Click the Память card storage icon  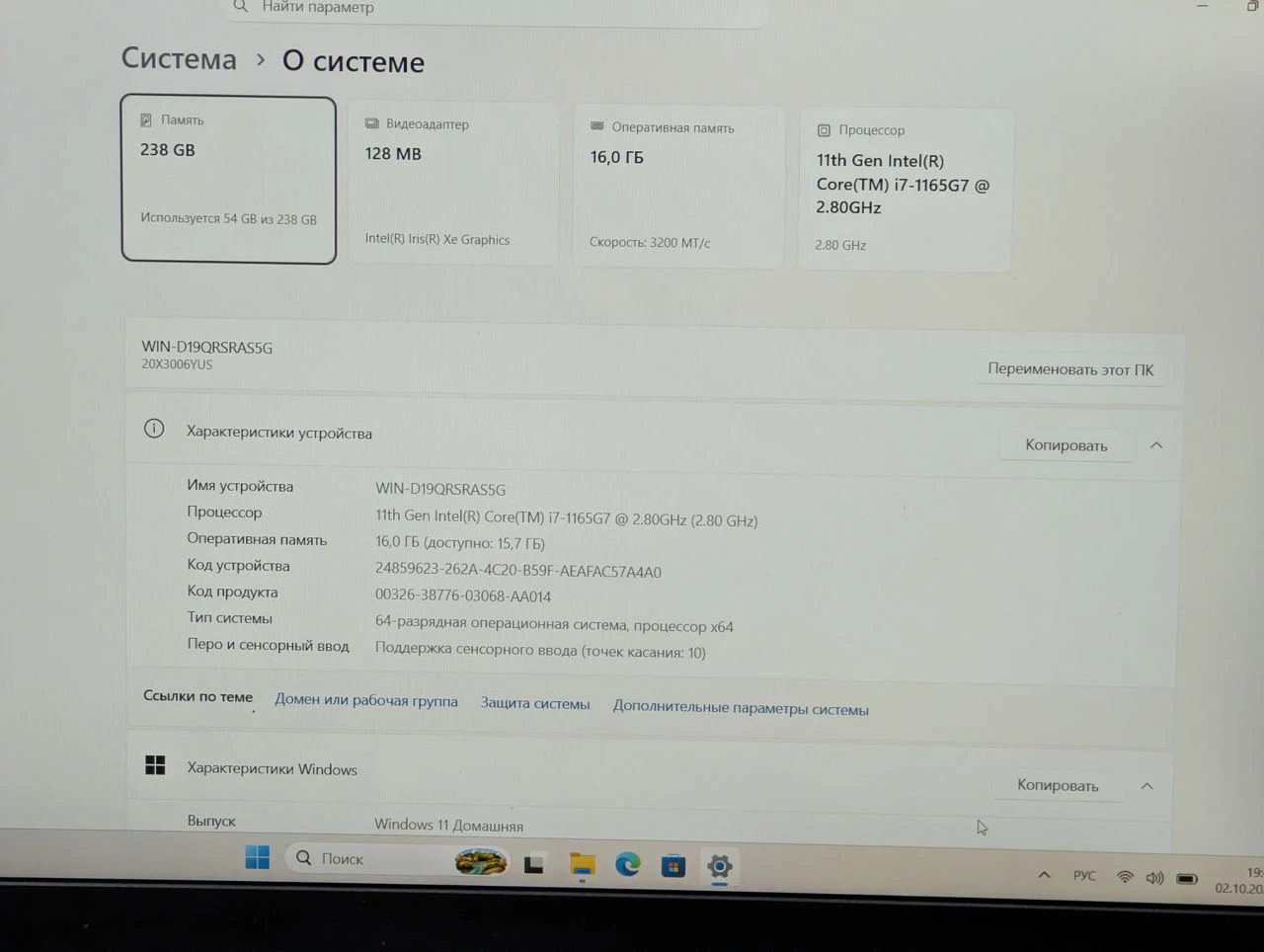[146, 119]
